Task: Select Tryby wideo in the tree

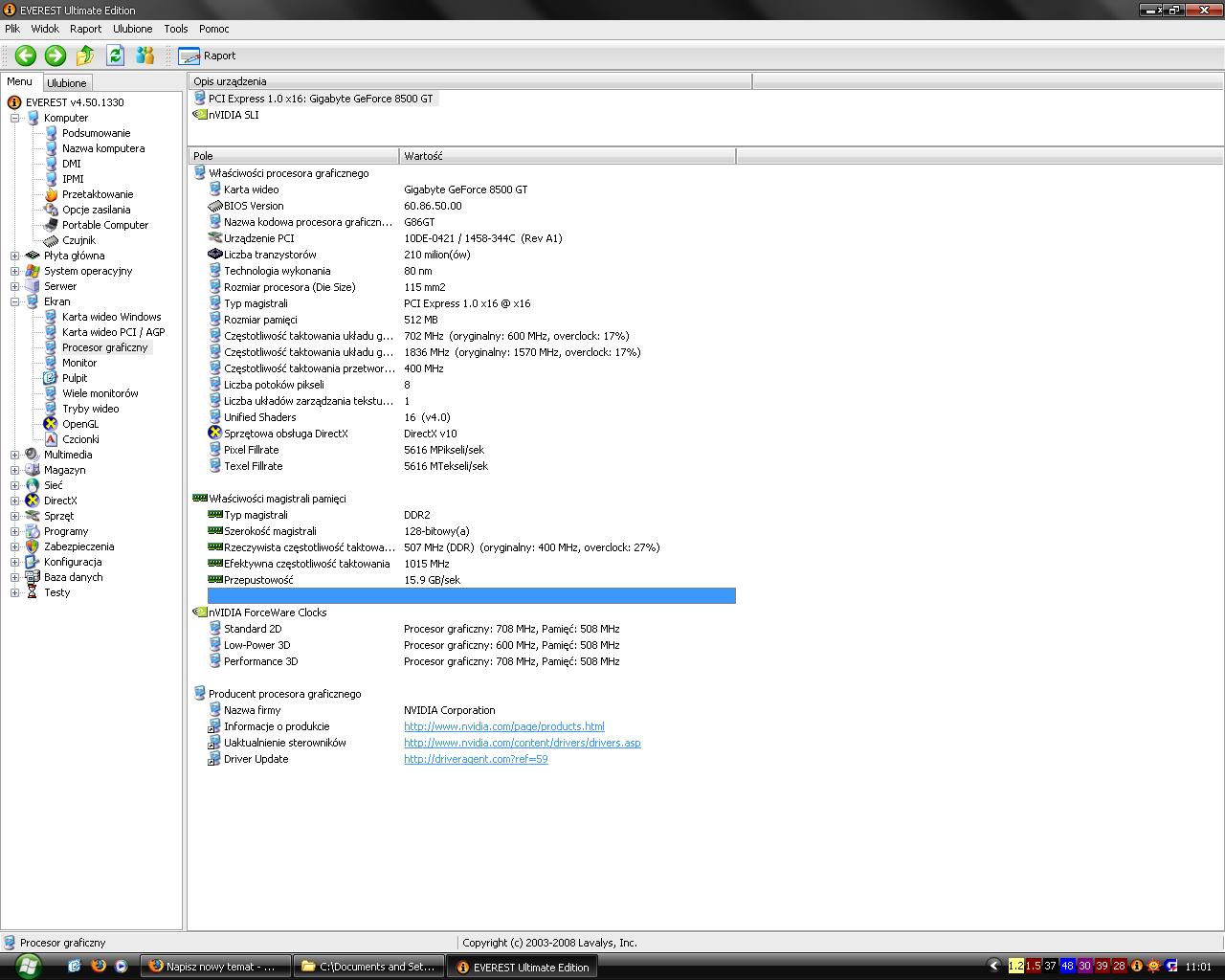Action: (x=91, y=409)
